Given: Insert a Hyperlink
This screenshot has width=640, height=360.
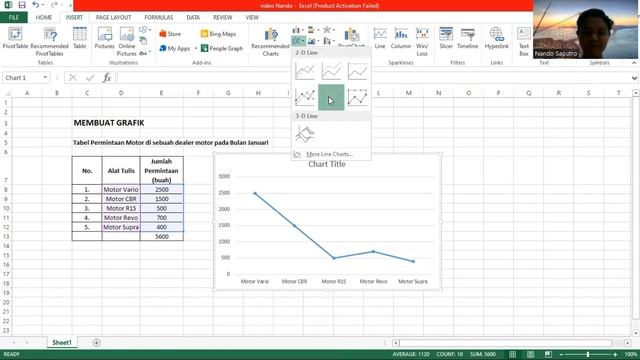Looking at the screenshot, I should [x=496, y=38].
